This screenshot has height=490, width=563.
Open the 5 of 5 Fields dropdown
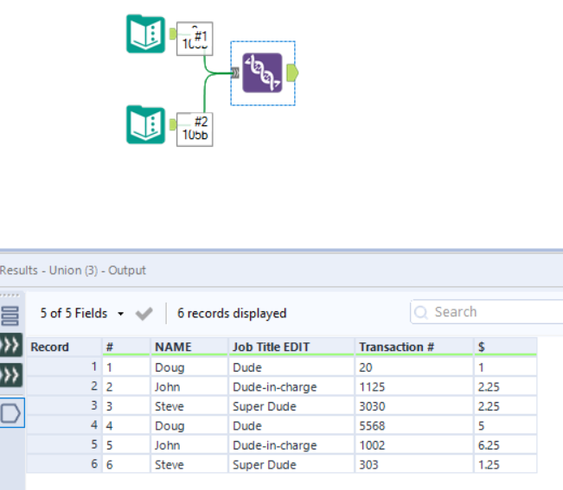(x=82, y=313)
